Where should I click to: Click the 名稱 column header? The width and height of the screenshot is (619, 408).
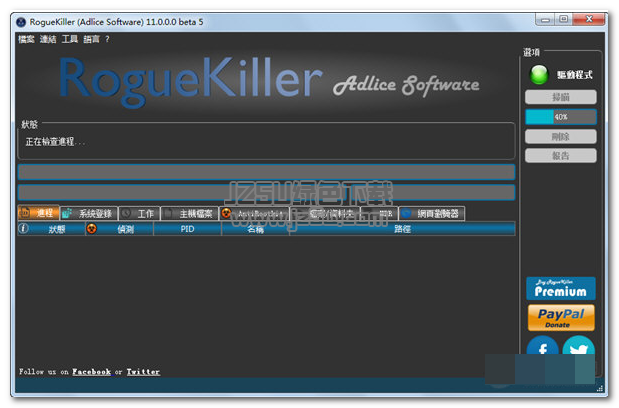click(x=255, y=229)
